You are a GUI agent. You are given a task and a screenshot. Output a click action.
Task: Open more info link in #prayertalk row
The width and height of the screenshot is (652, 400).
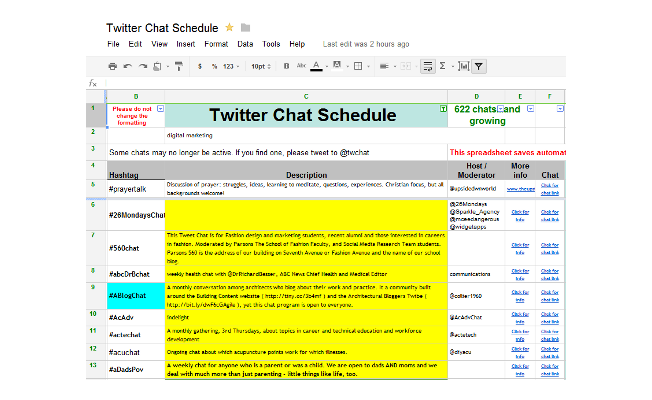point(521,189)
